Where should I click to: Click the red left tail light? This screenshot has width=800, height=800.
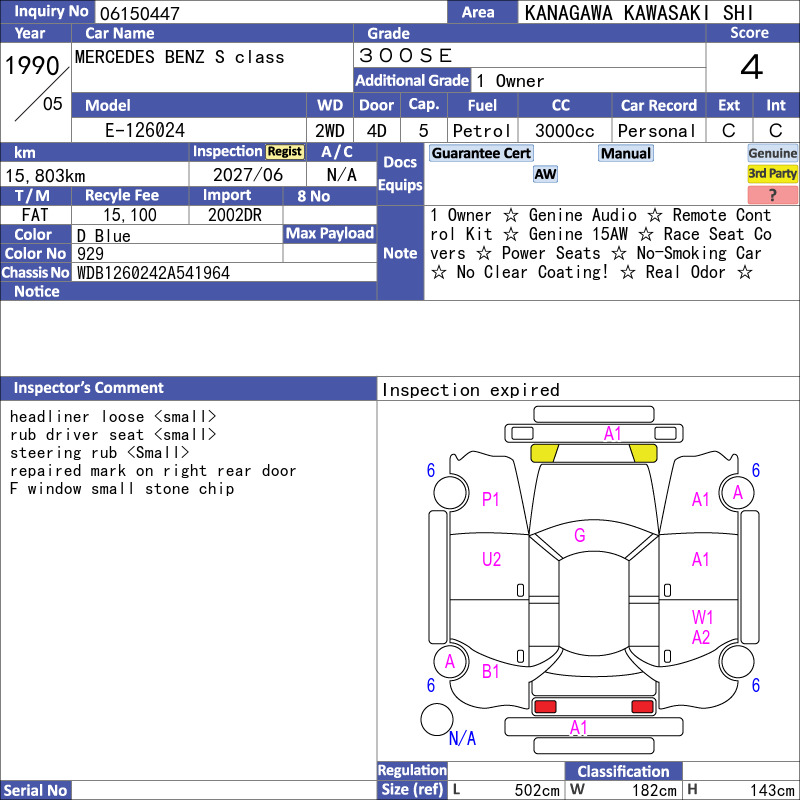click(x=545, y=707)
